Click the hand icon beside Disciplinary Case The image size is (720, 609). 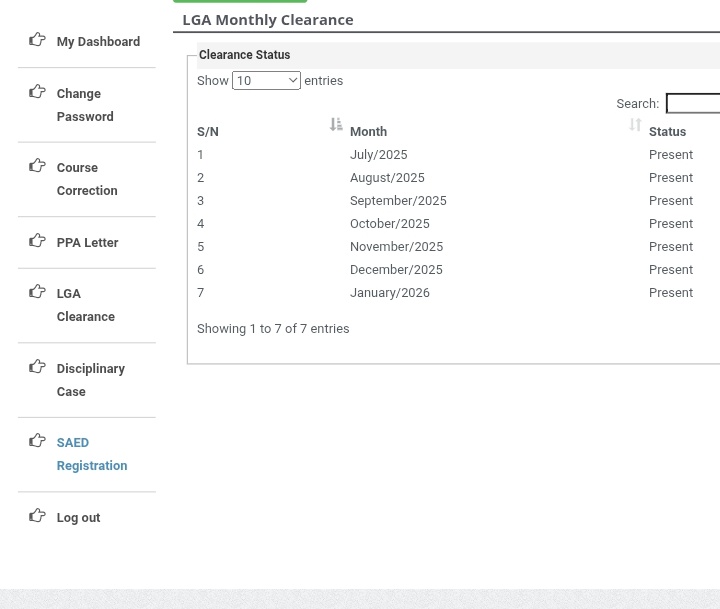tap(37, 367)
